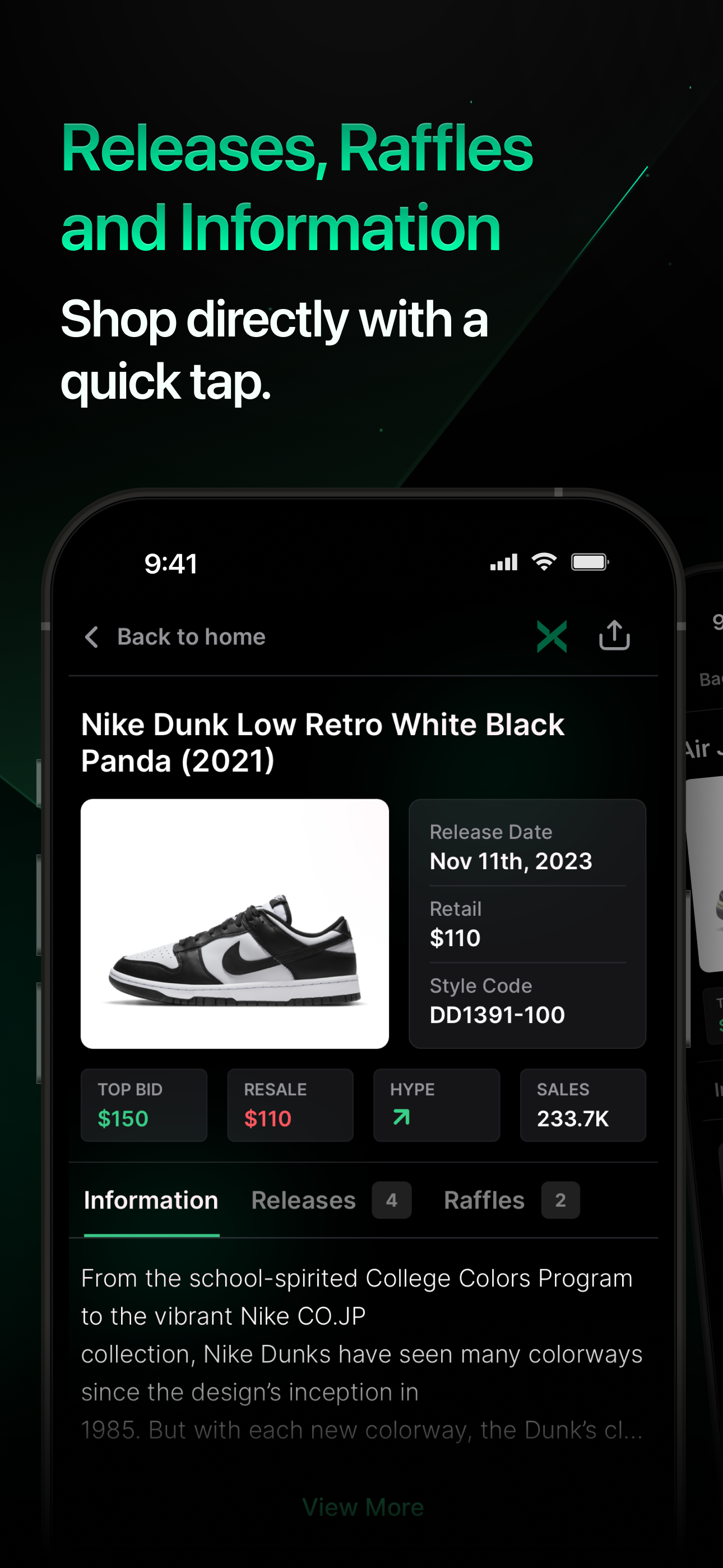Select the Resale $110 card
Image resolution: width=723 pixels, height=1568 pixels.
(290, 1105)
